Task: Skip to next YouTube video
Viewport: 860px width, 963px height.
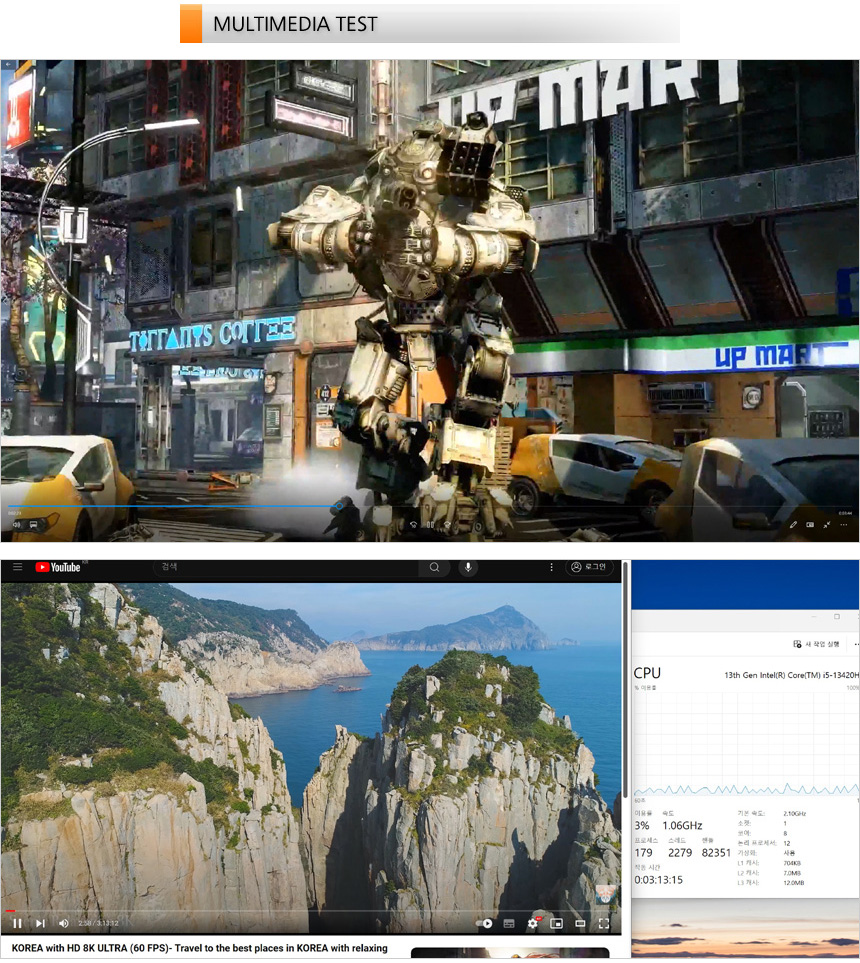Action: tap(41, 923)
